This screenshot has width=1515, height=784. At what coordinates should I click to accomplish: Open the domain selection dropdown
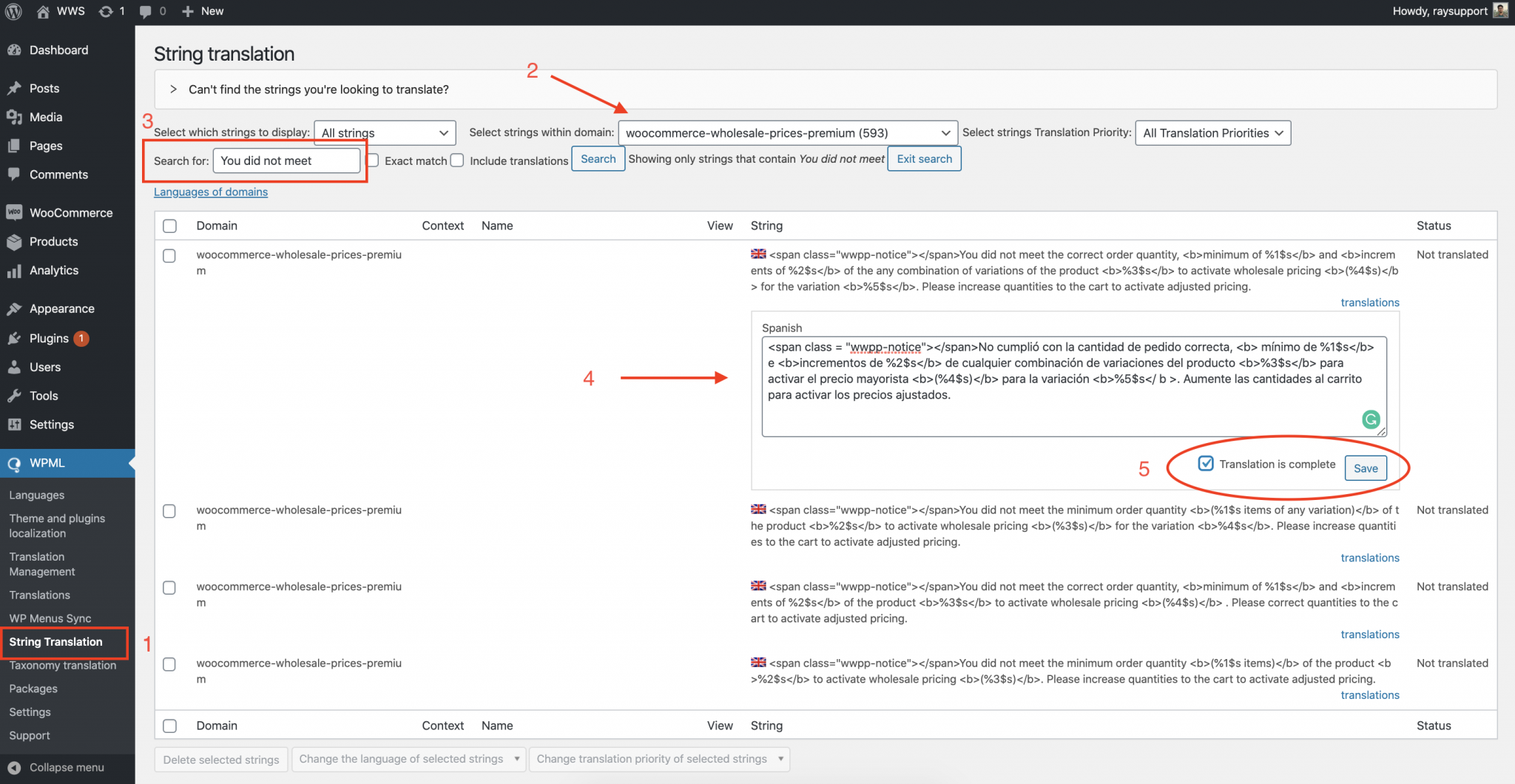coord(787,133)
